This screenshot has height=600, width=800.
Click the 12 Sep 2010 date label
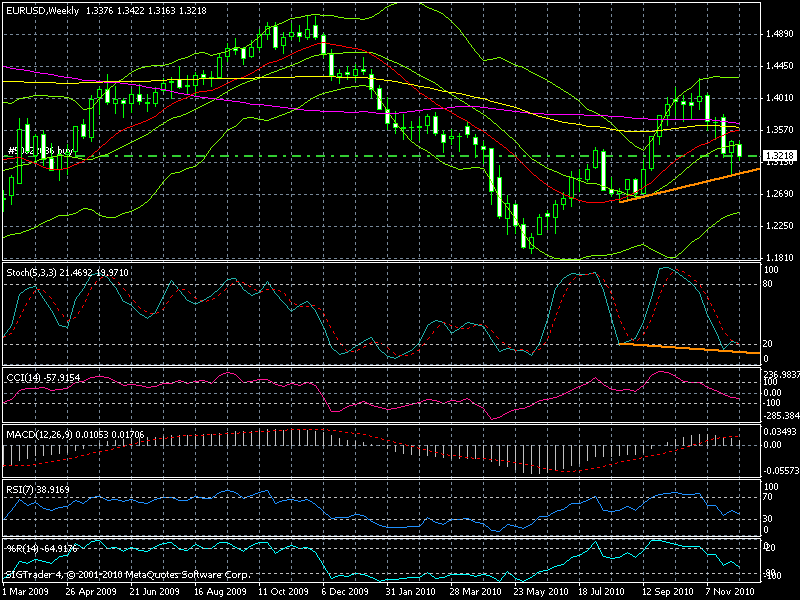click(x=667, y=592)
